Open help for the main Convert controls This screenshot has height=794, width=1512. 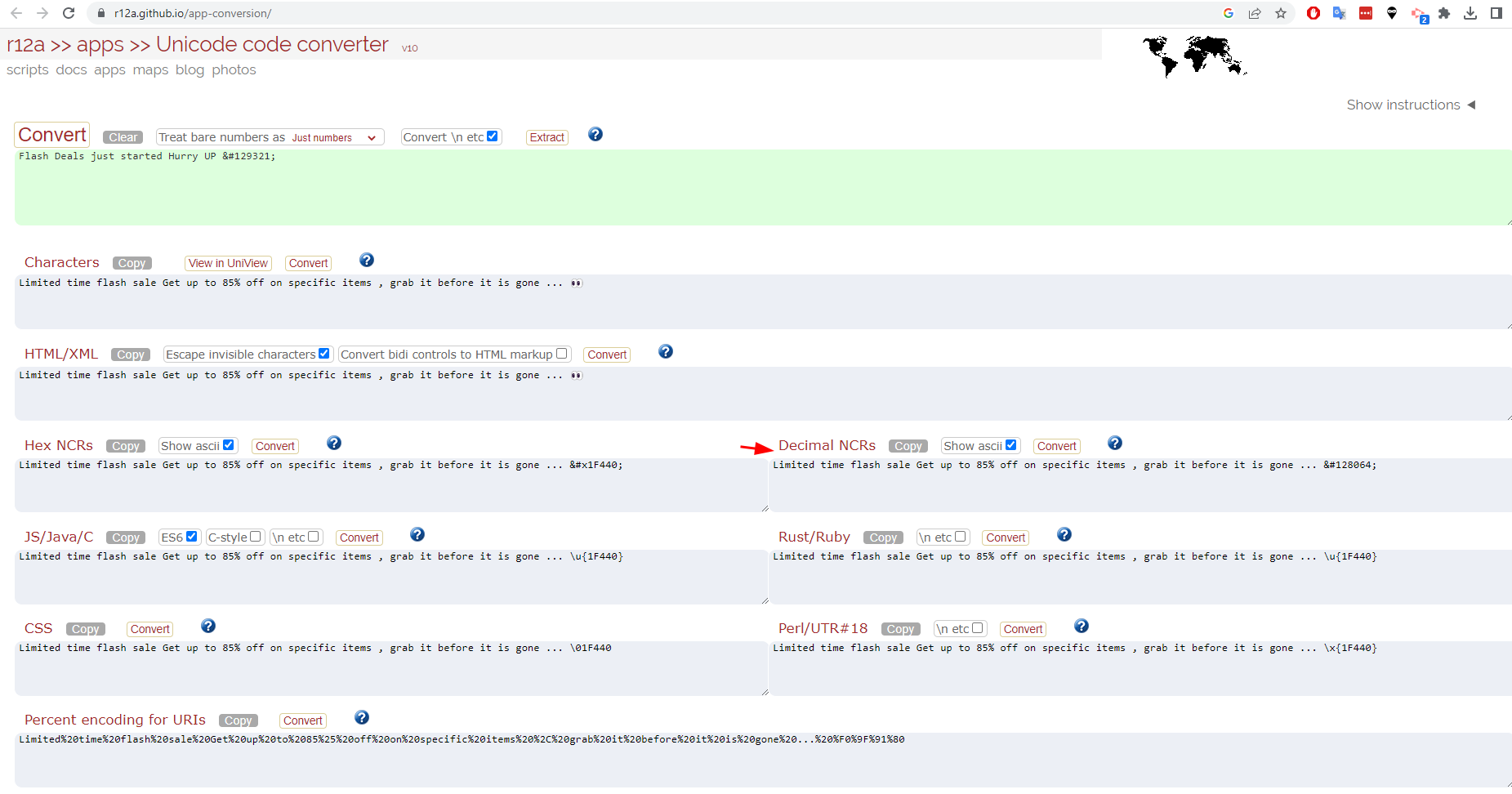pyautogui.click(x=595, y=134)
